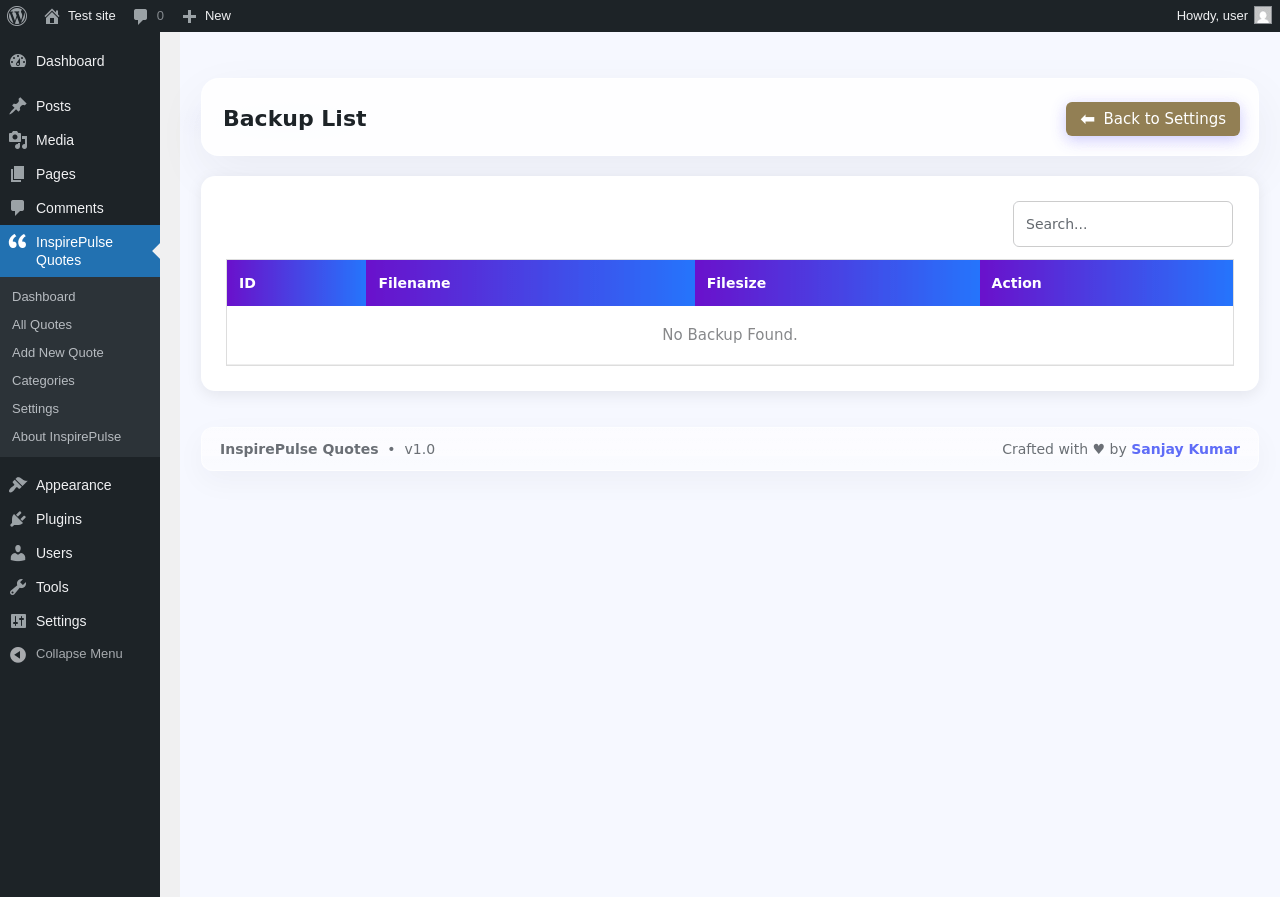Click the Tools wrench icon
The width and height of the screenshot is (1280, 897).
tap(18, 587)
